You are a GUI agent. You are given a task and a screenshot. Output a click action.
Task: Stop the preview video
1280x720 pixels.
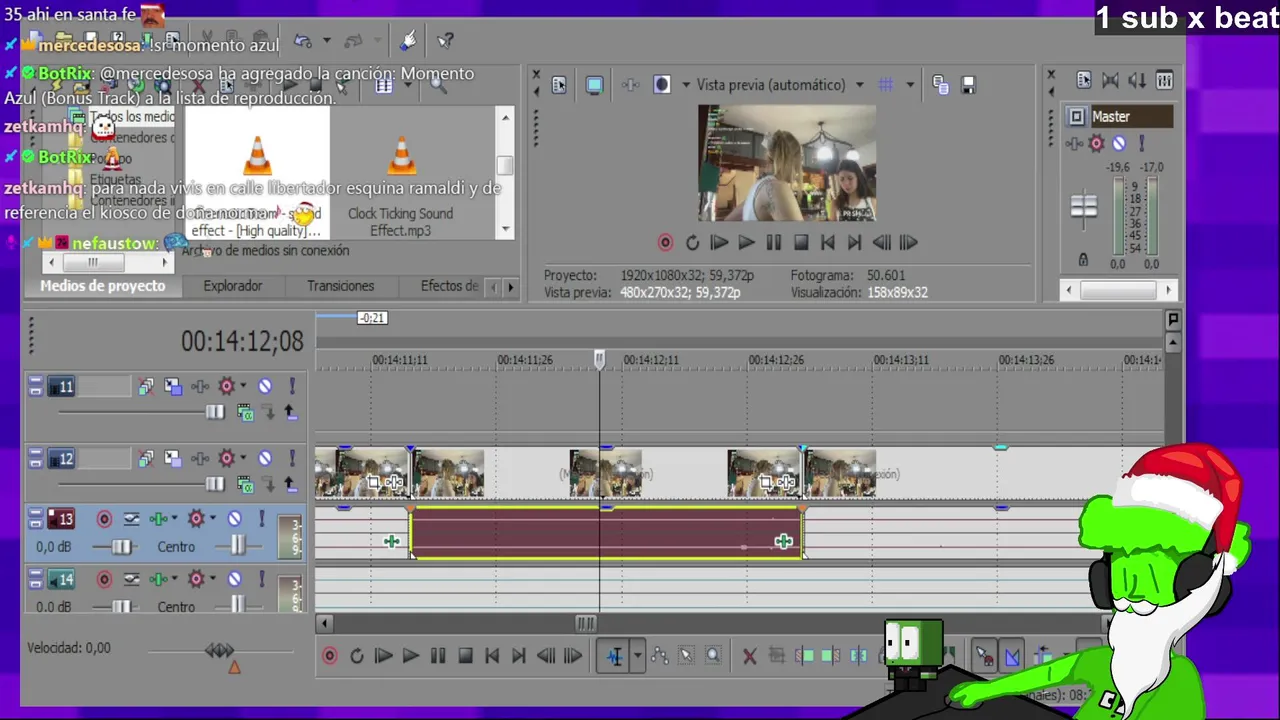pos(800,242)
